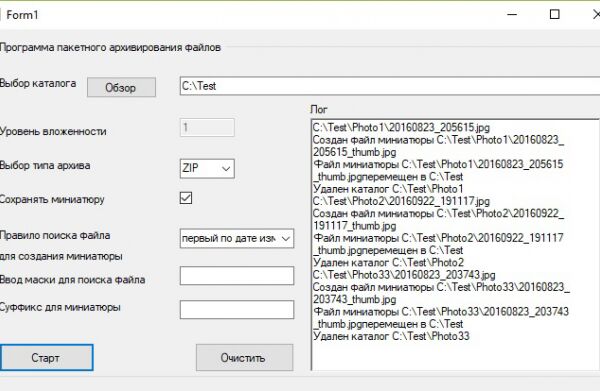Click the catalog path field containing C:\Test
600x391 pixels.
coord(390,86)
